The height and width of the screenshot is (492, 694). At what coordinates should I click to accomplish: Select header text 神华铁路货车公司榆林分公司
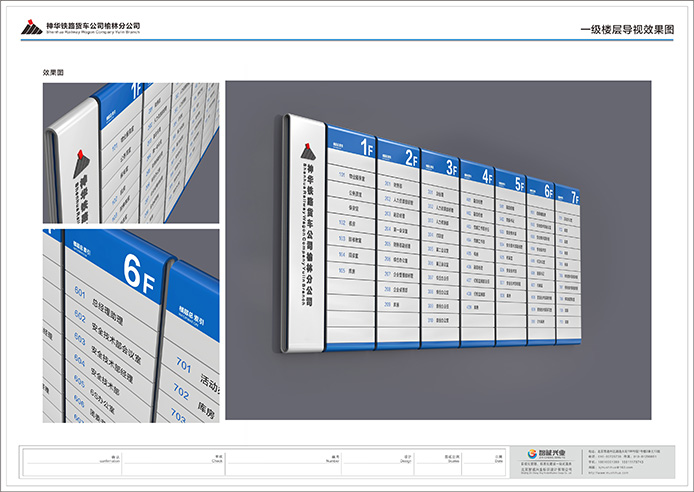tap(93, 26)
